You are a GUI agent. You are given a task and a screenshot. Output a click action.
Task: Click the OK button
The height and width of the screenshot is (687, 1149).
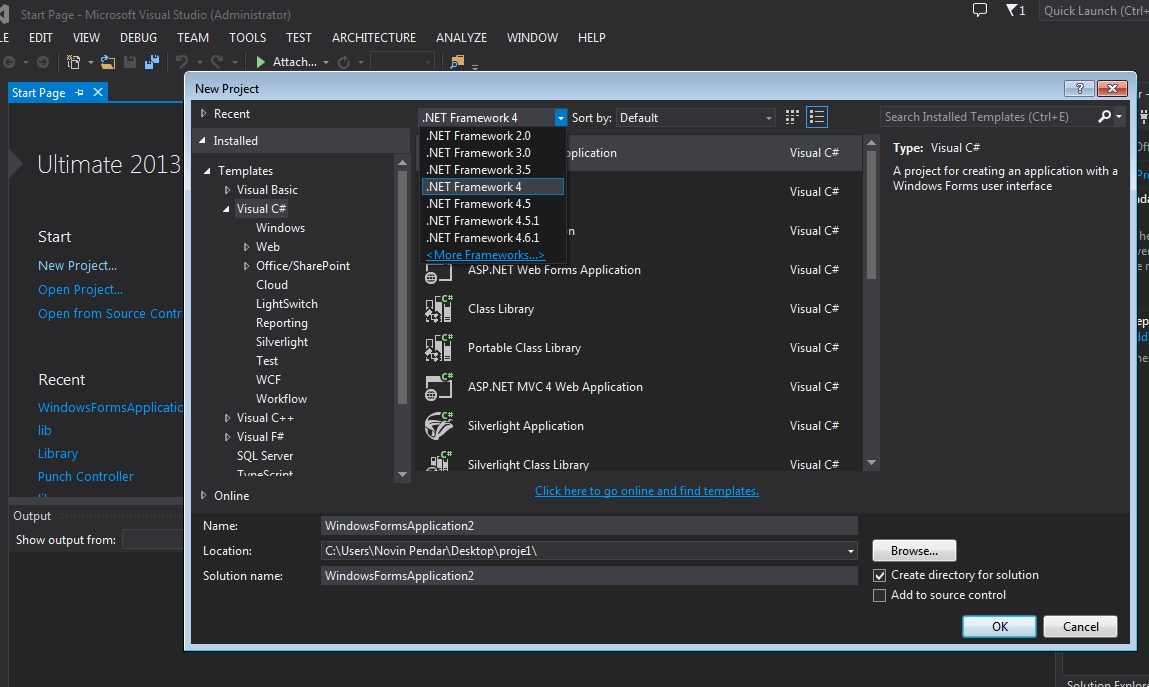[x=1000, y=626]
